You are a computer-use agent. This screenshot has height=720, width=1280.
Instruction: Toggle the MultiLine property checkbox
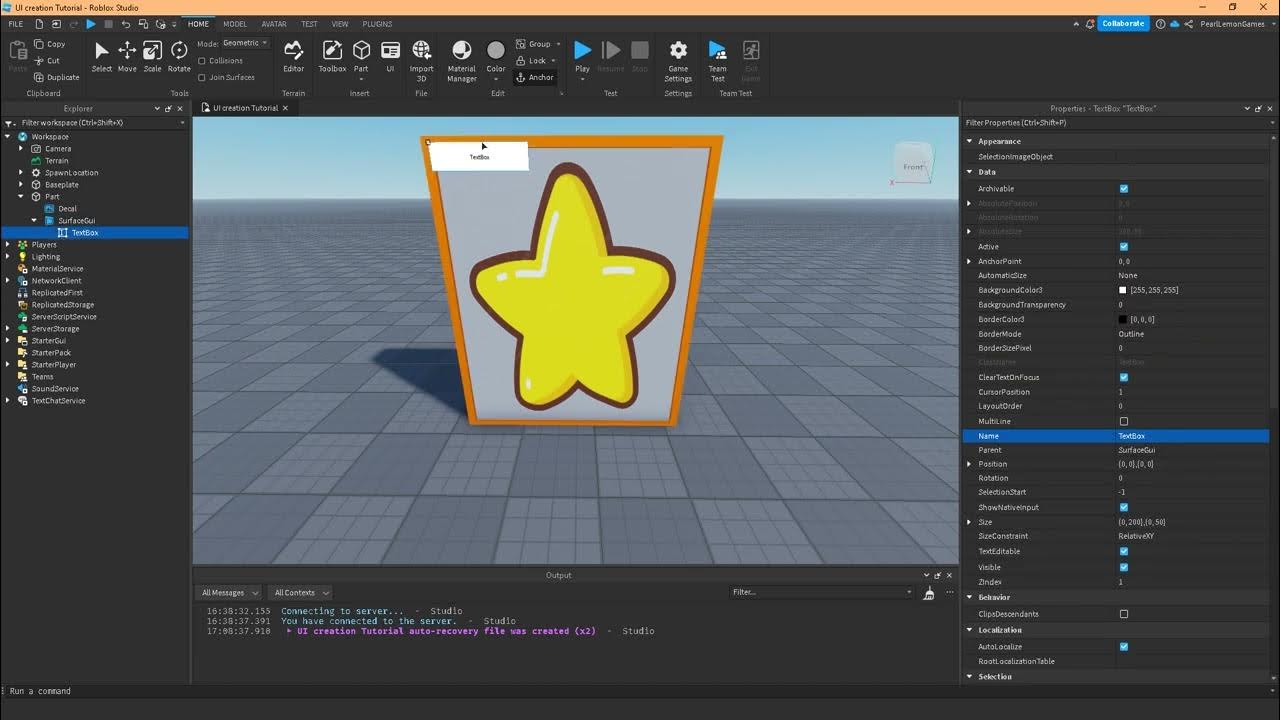tap(1124, 421)
